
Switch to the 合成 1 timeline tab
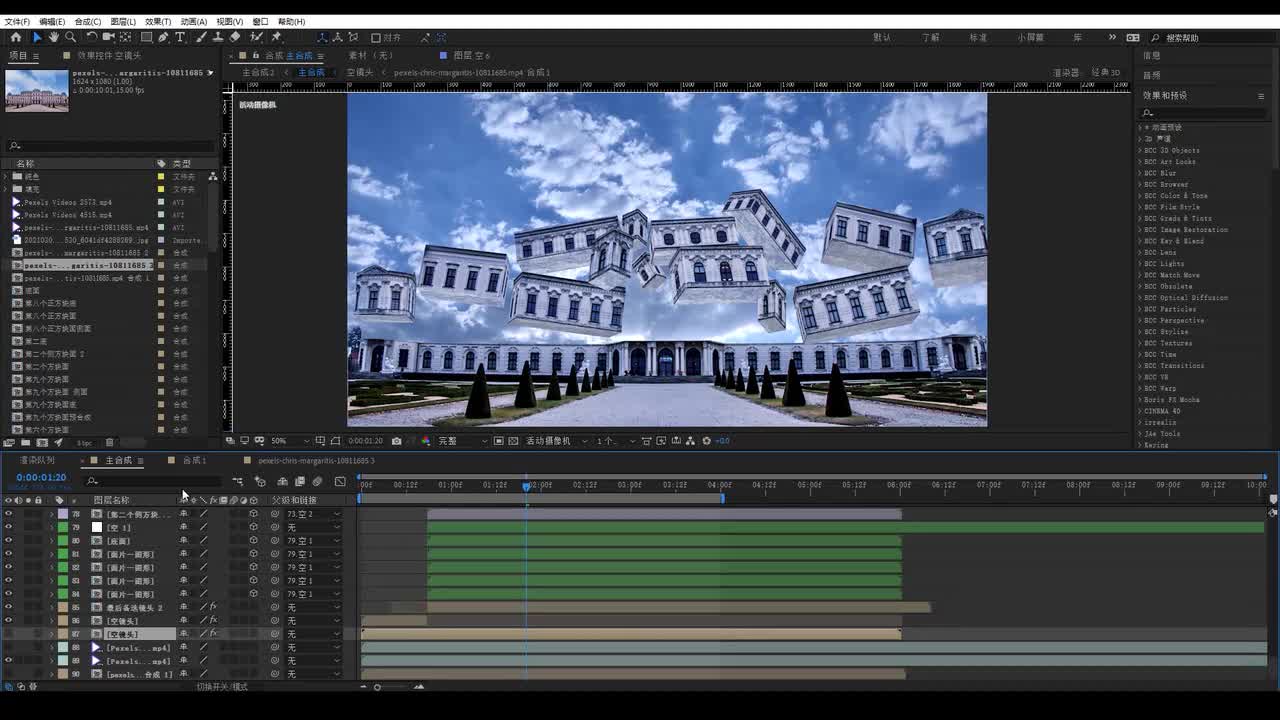tap(194, 460)
